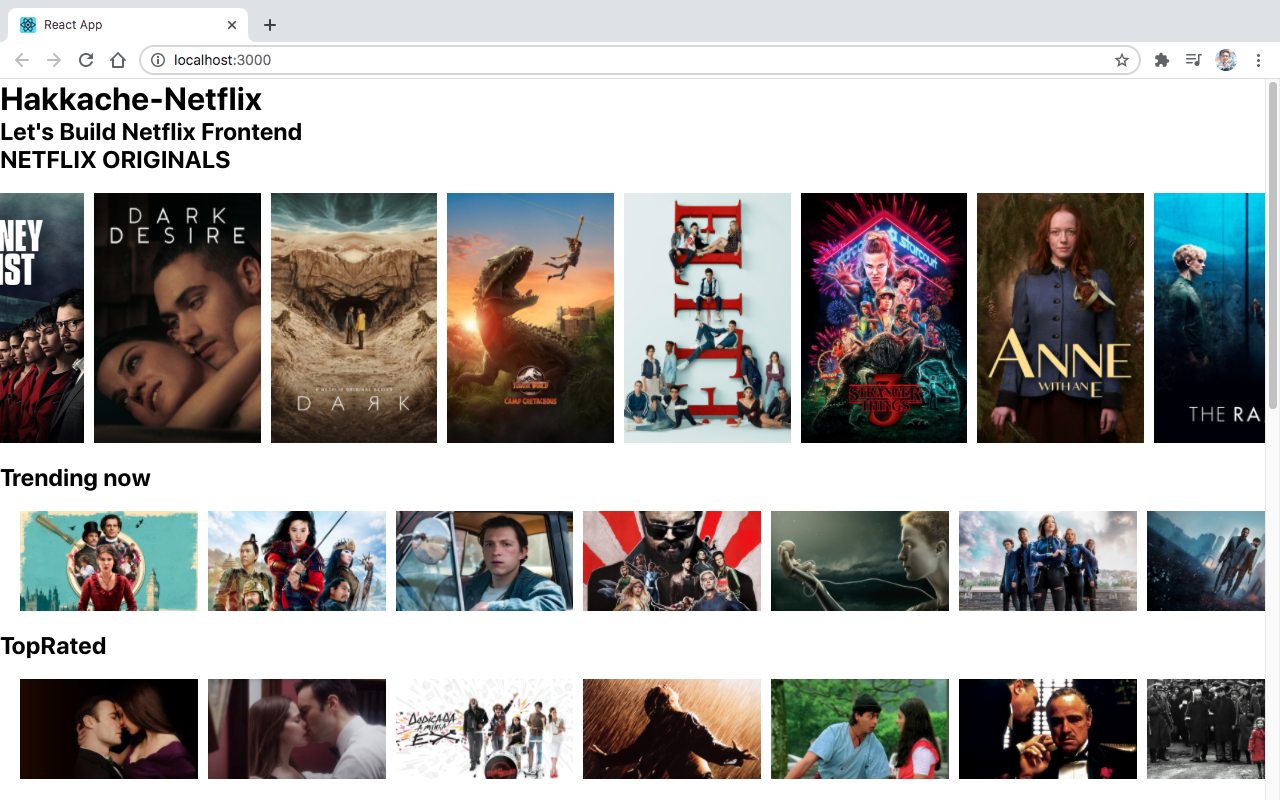The image size is (1280, 800).
Task: Select the React App tab
Action: point(127,25)
